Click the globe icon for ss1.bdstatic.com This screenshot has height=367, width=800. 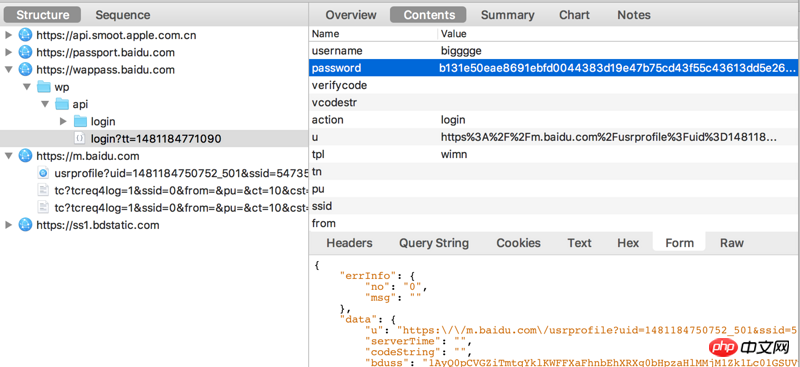25,225
